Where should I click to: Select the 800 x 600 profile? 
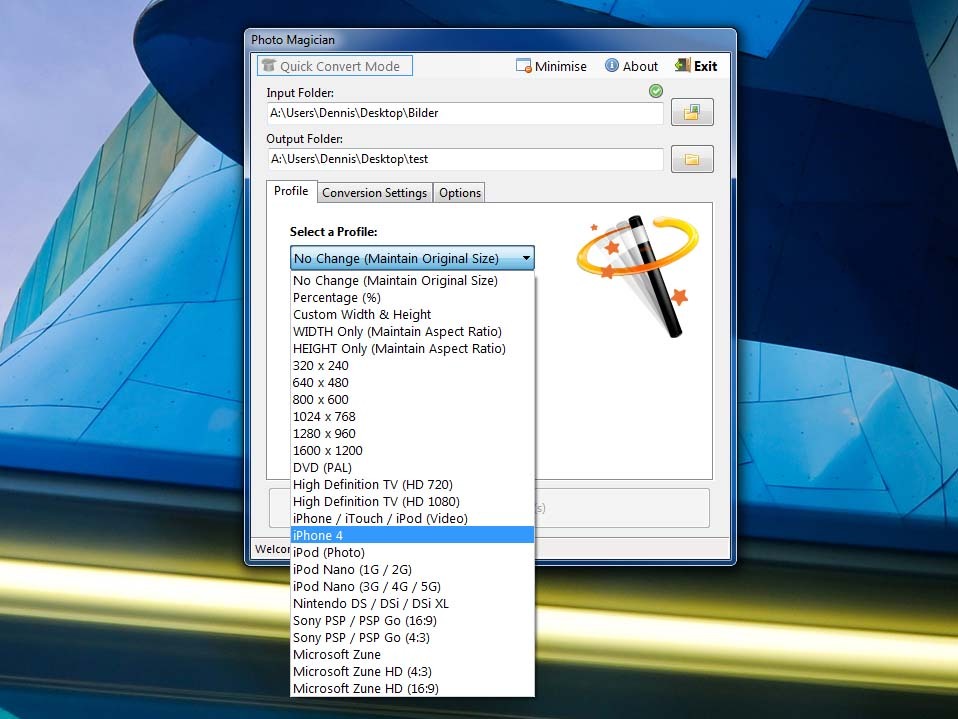click(412, 400)
